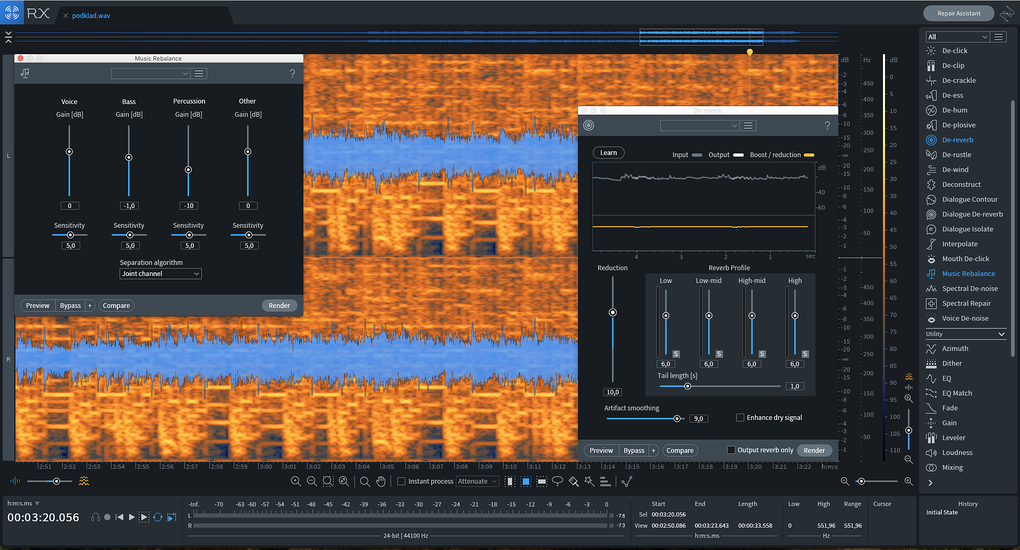Click the zoom-in magnifier in bottom toolbar

pos(296,482)
